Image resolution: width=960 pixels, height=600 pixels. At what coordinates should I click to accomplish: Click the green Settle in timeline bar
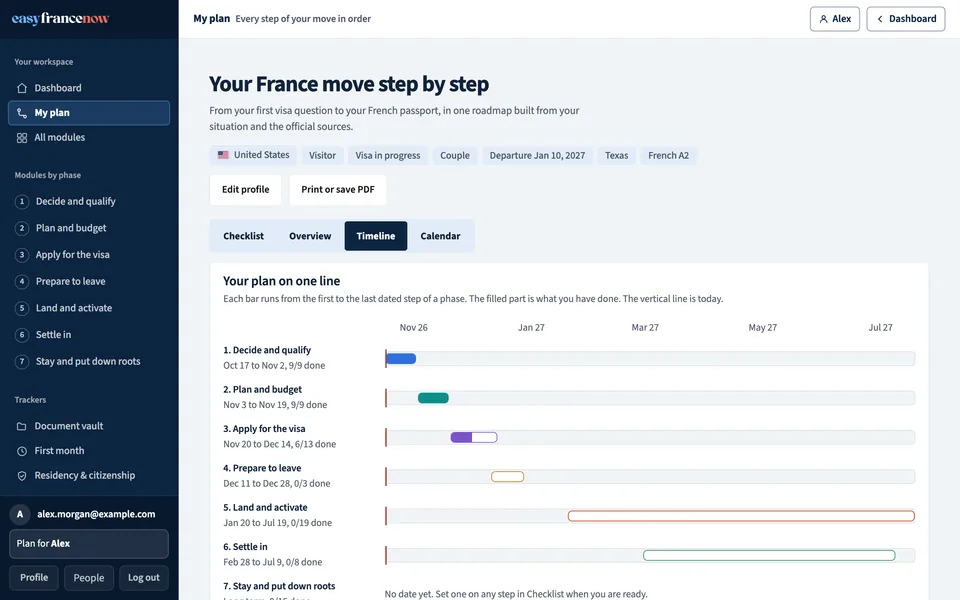click(x=769, y=555)
